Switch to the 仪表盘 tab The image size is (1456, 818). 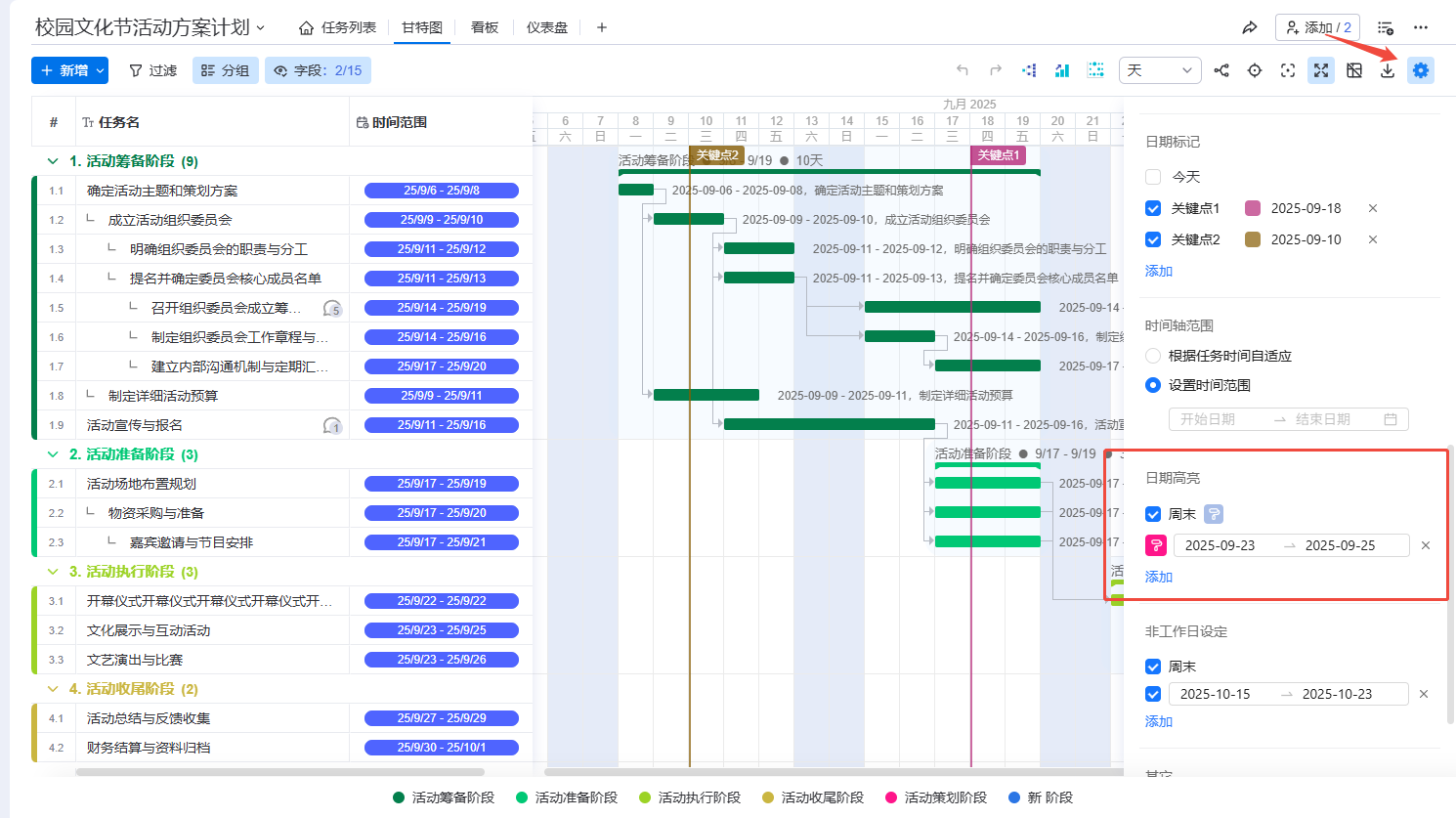(547, 27)
